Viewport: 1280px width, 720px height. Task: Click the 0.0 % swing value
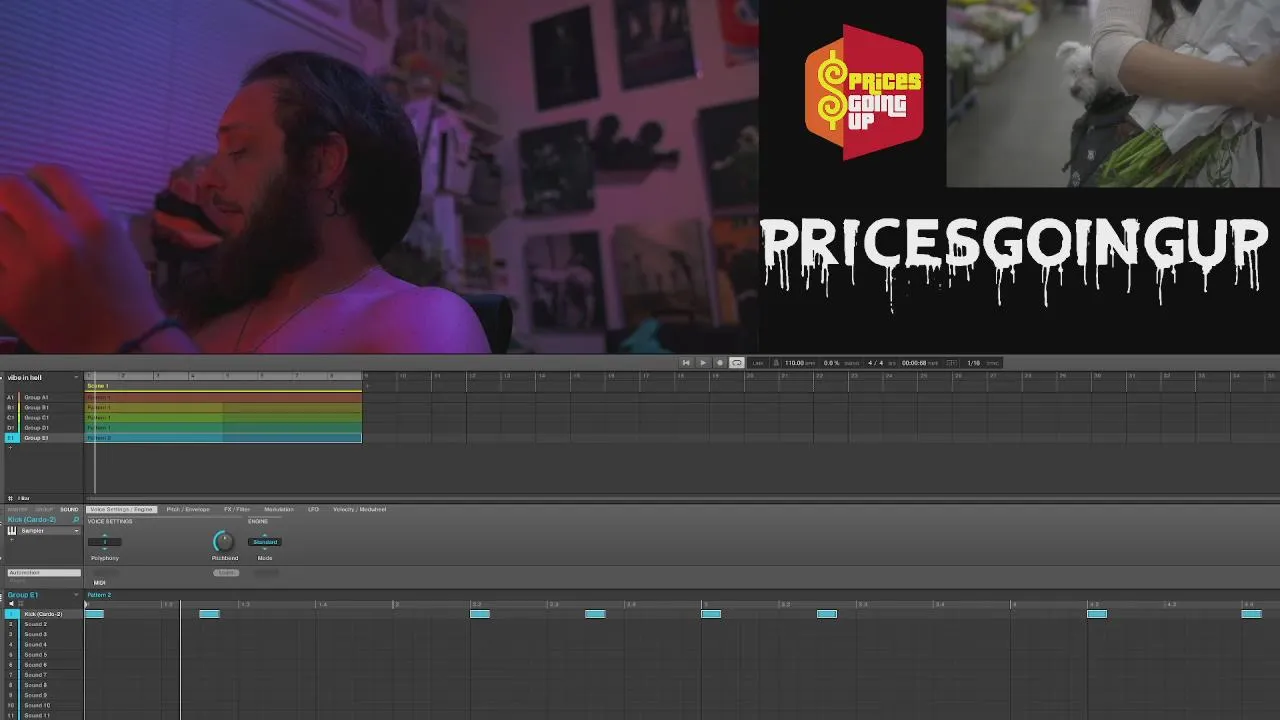(x=831, y=363)
